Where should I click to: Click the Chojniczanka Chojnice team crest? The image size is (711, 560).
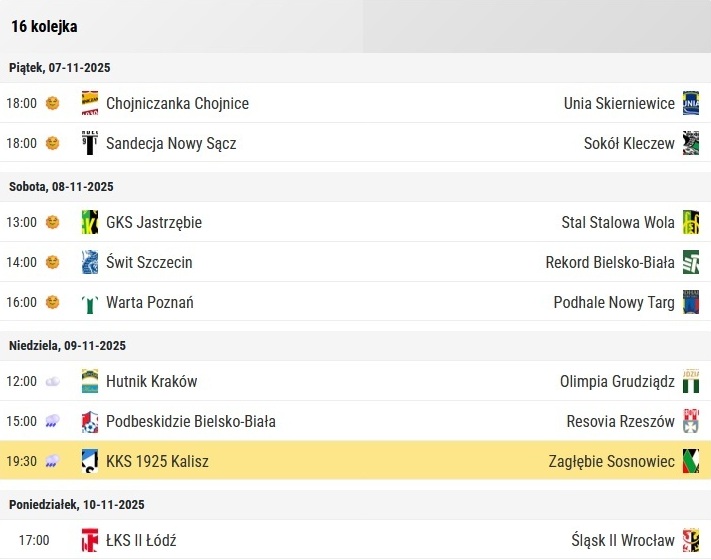coord(90,103)
